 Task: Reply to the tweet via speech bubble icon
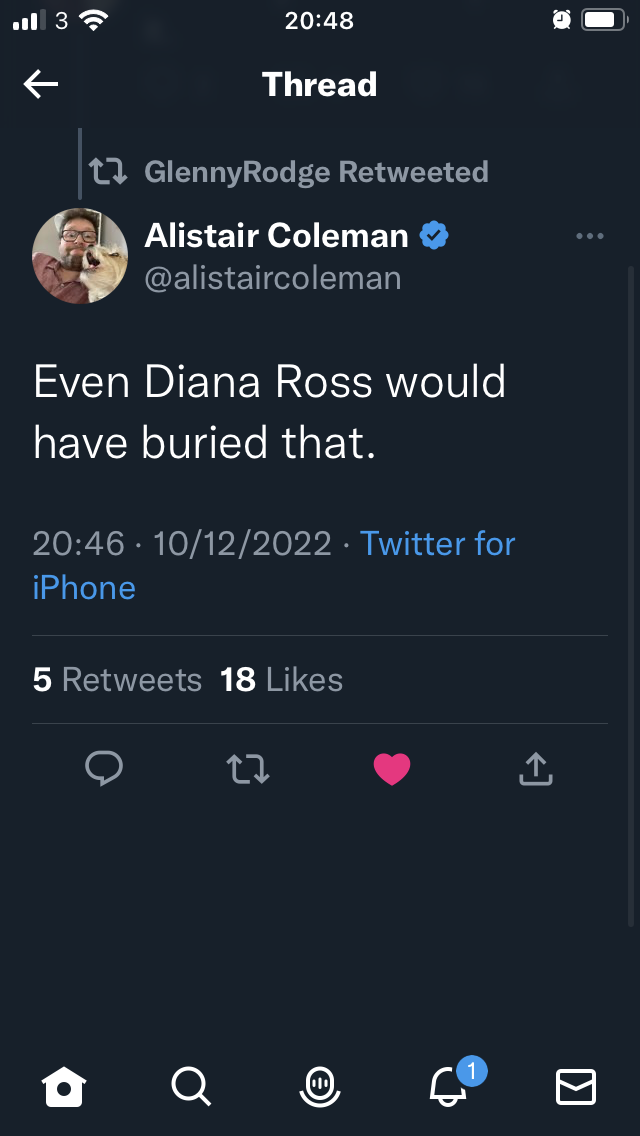click(x=104, y=768)
